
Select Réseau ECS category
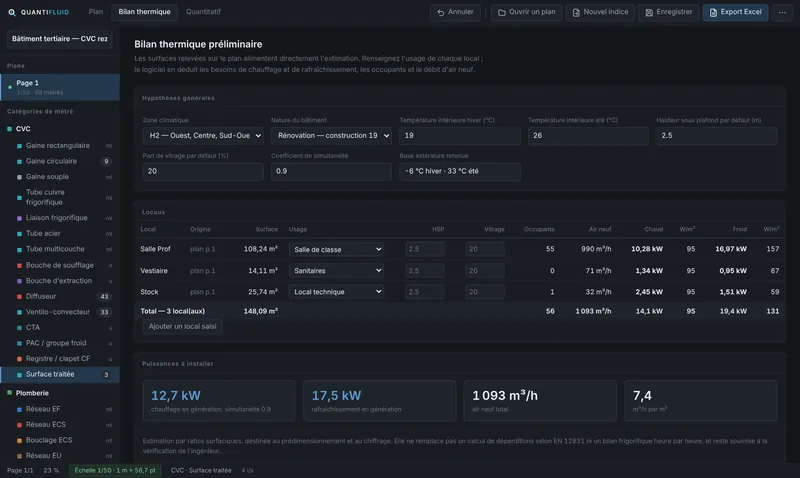(60, 424)
